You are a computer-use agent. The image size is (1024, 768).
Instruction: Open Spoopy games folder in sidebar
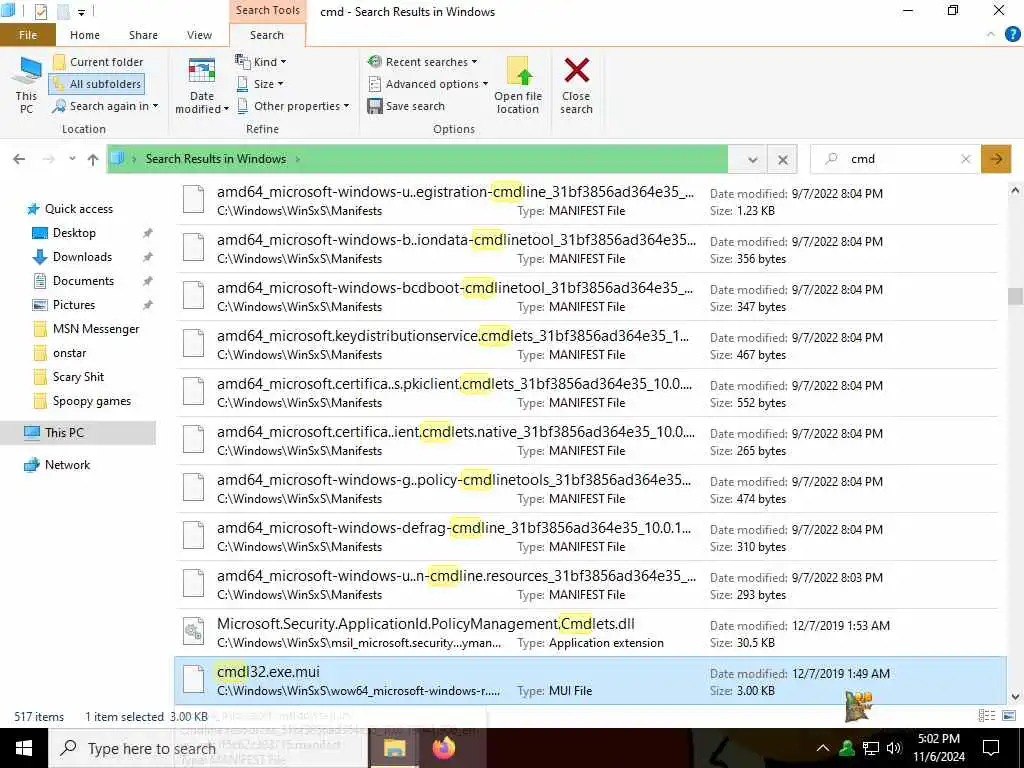click(x=91, y=401)
